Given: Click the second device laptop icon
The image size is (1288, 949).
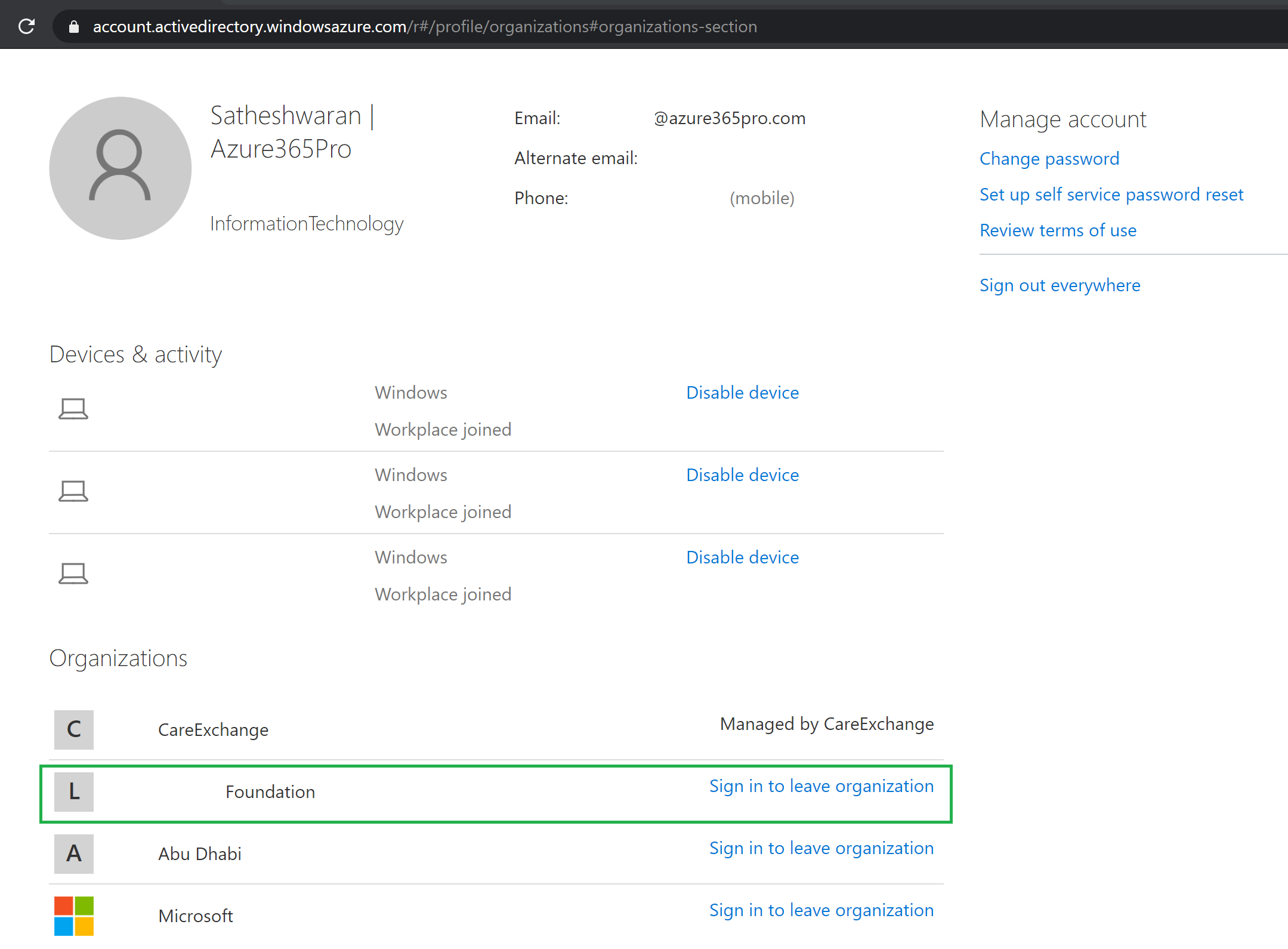Looking at the screenshot, I should tap(73, 491).
